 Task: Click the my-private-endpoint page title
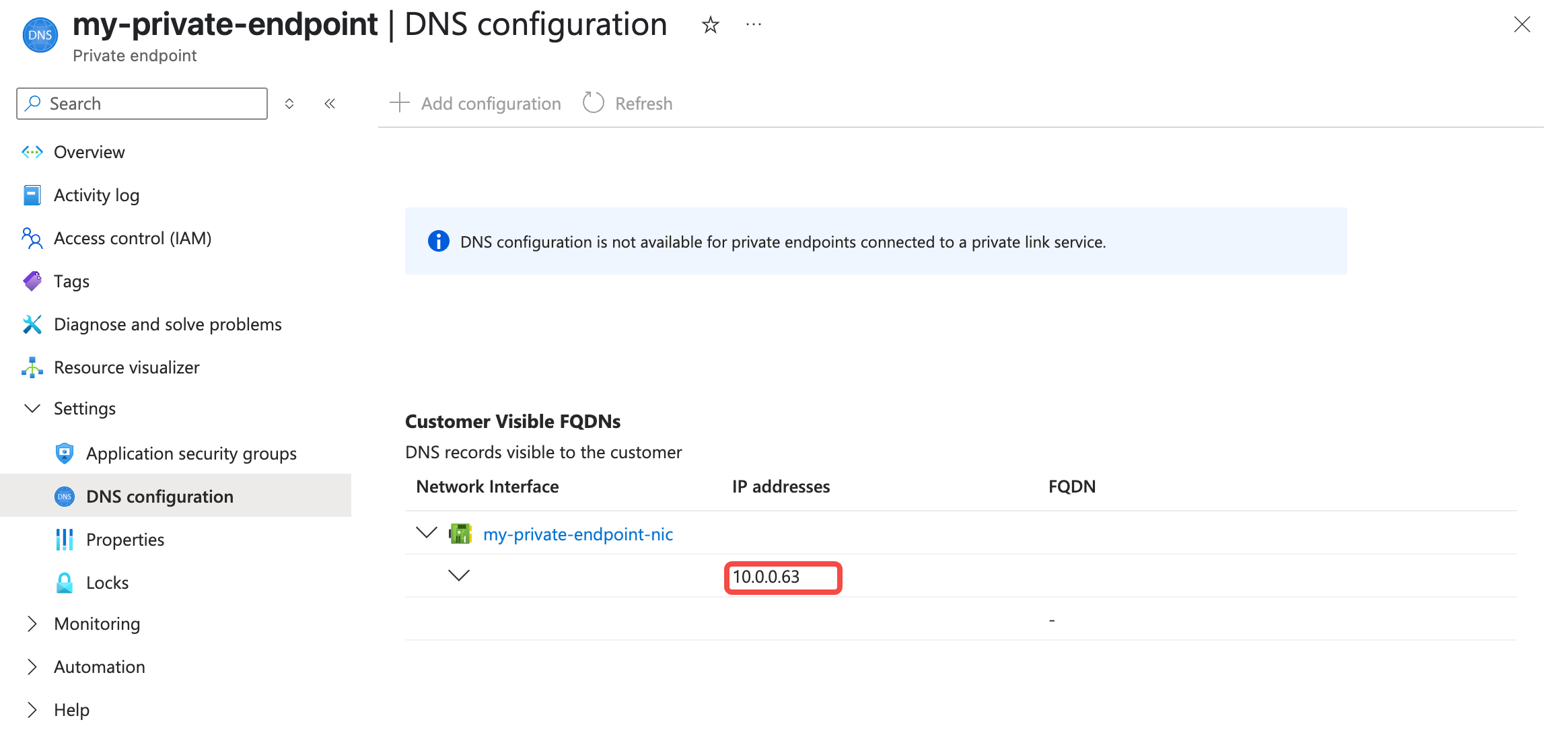[225, 24]
